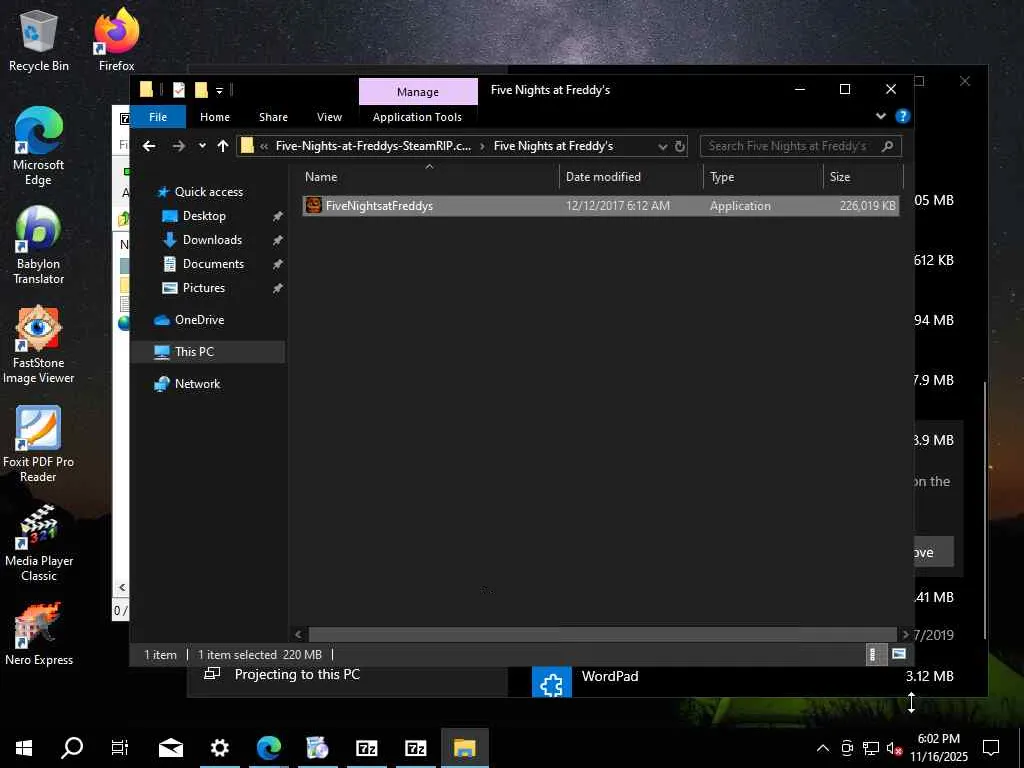Image resolution: width=1024 pixels, height=768 pixels.
Task: Select the FiveNightsatFreddys application file
Action: click(600, 206)
